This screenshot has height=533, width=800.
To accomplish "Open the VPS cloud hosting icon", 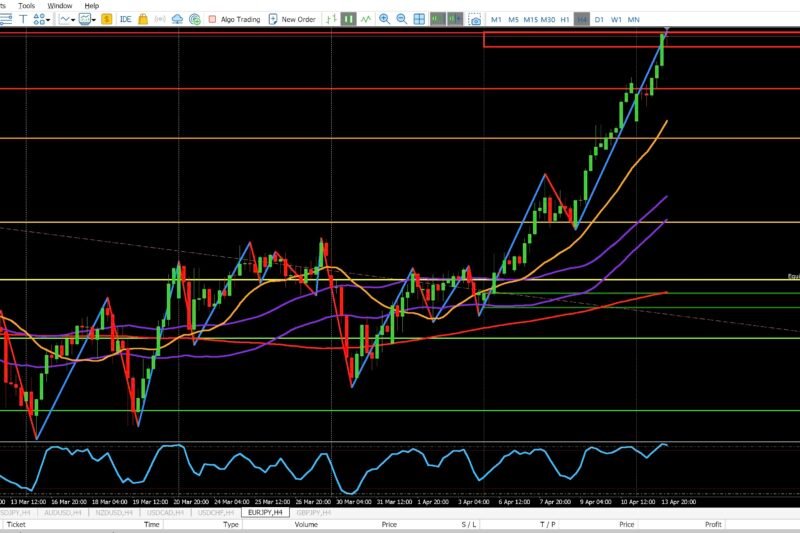I will (177, 19).
